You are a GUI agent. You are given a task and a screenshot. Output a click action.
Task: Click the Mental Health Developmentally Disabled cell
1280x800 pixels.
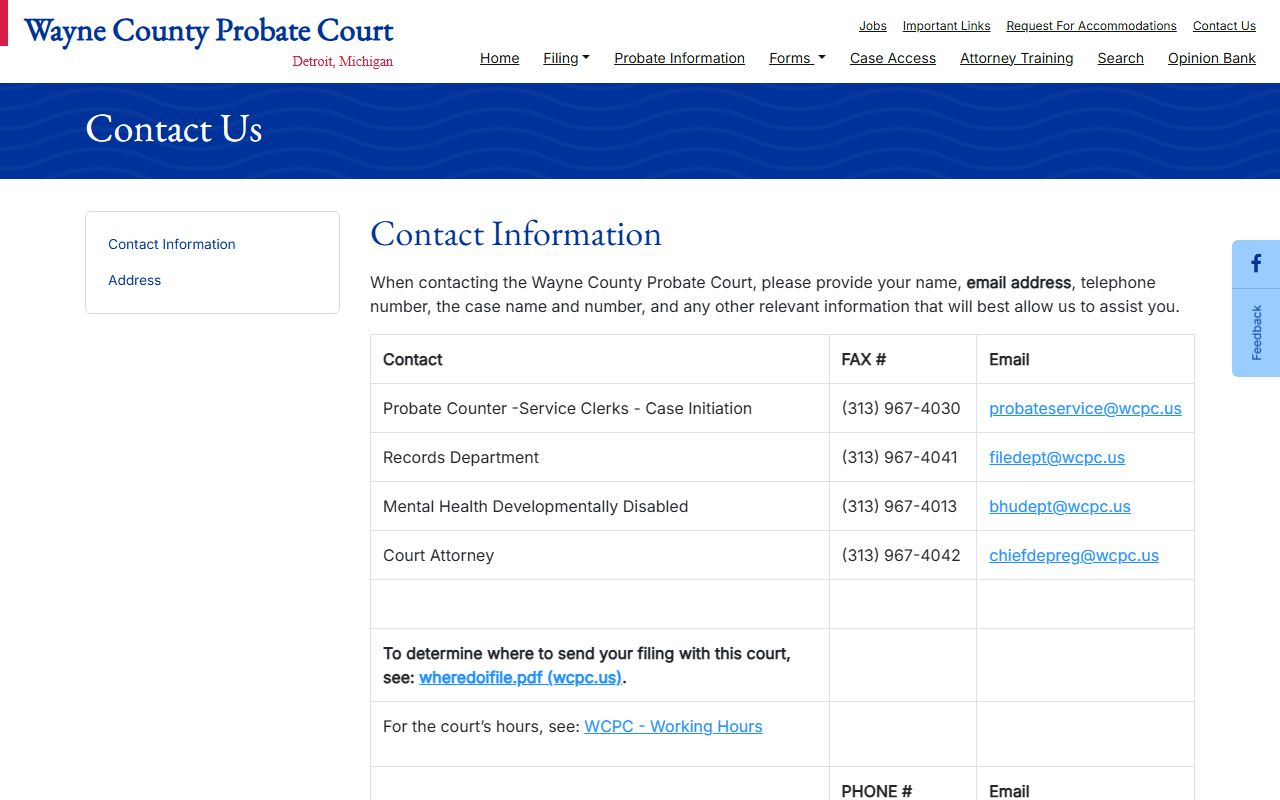coord(600,506)
